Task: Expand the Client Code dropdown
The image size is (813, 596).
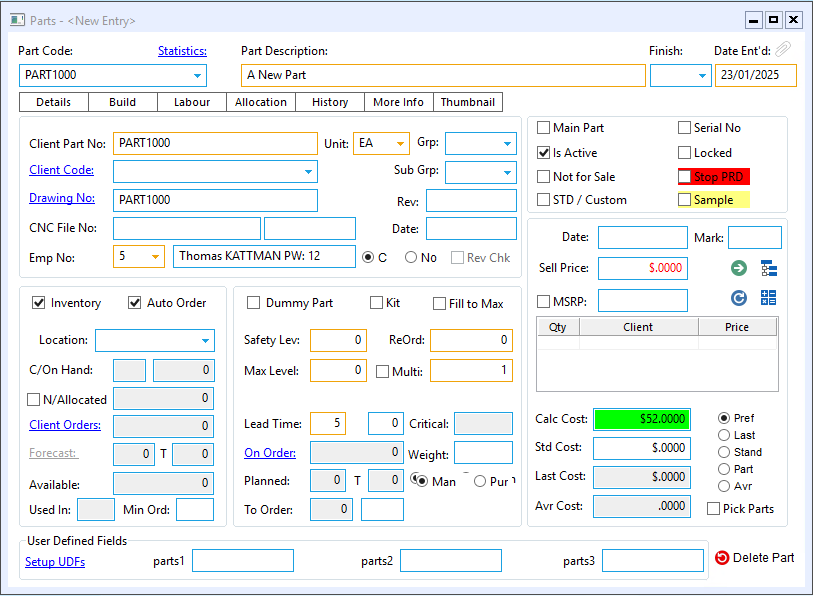Action: (308, 172)
